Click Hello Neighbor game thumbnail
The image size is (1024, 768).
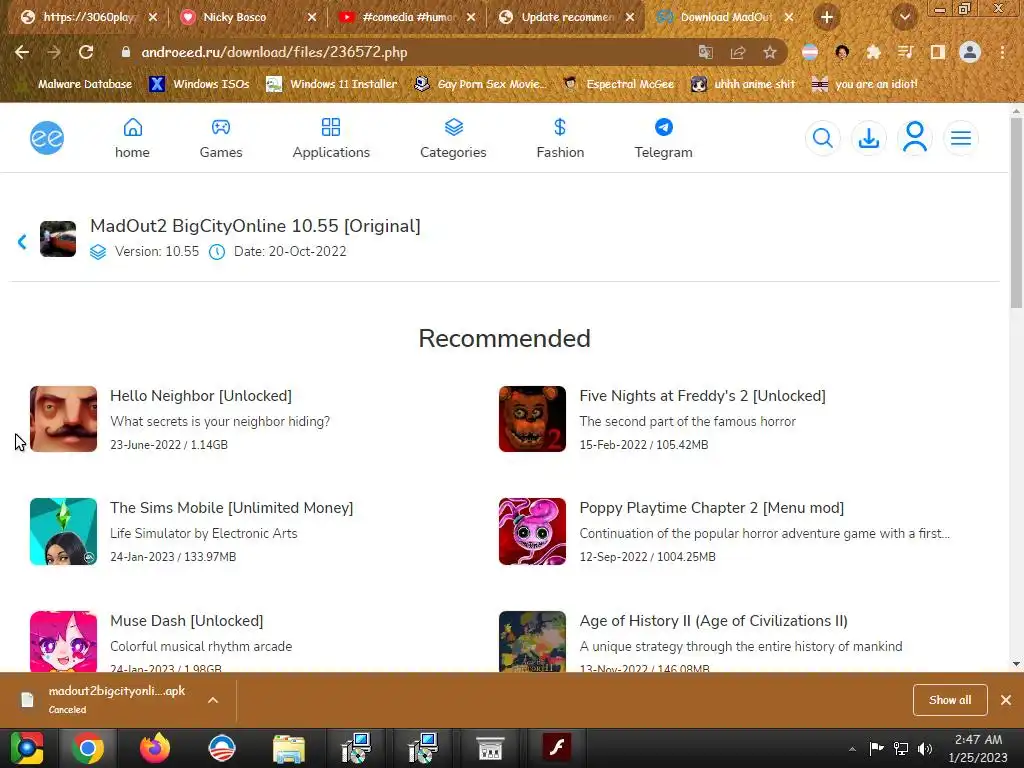[63, 419]
